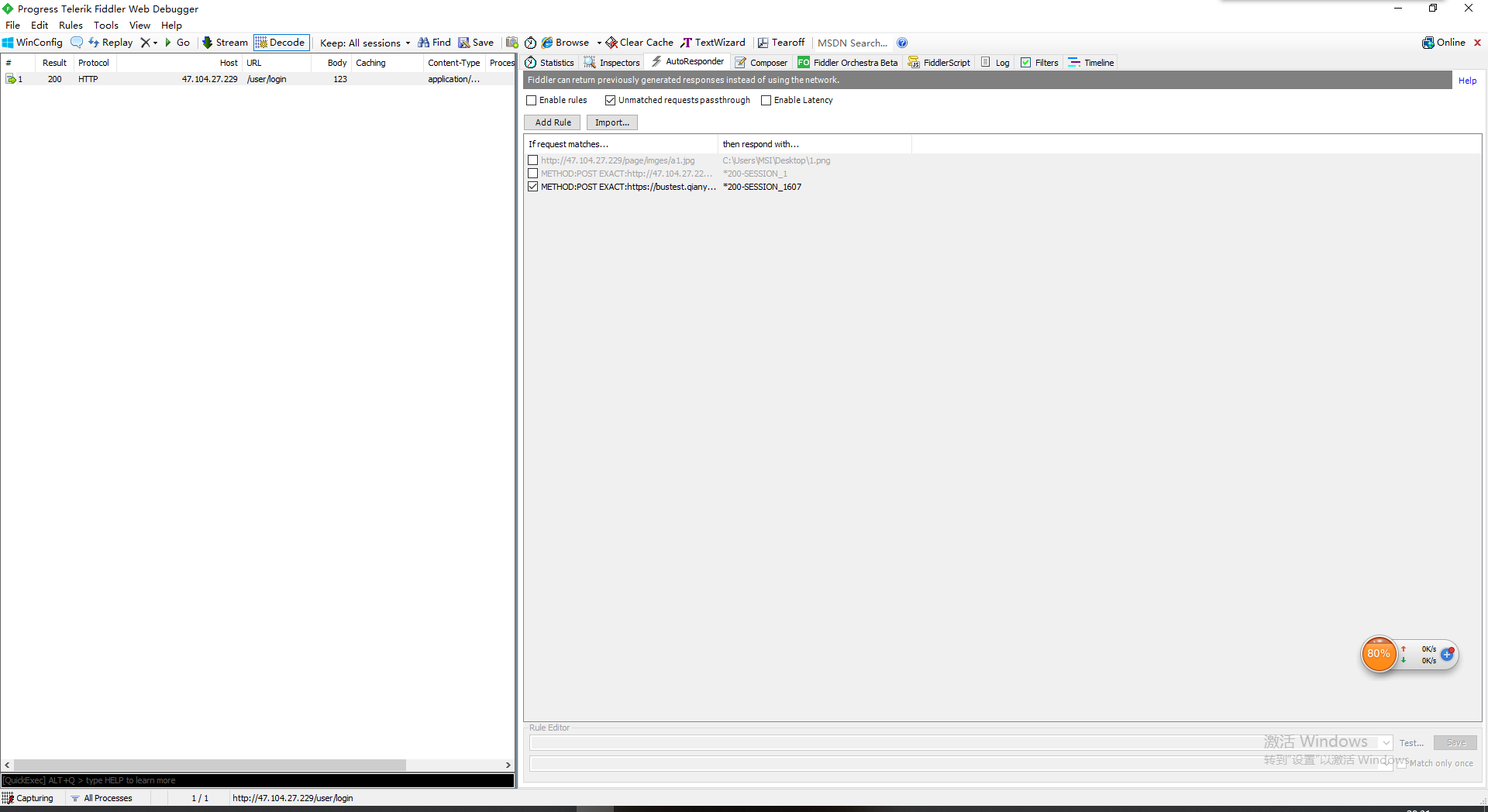Screen dimensions: 1488x812
Task: Open the Edit menu
Action: [40, 26]
